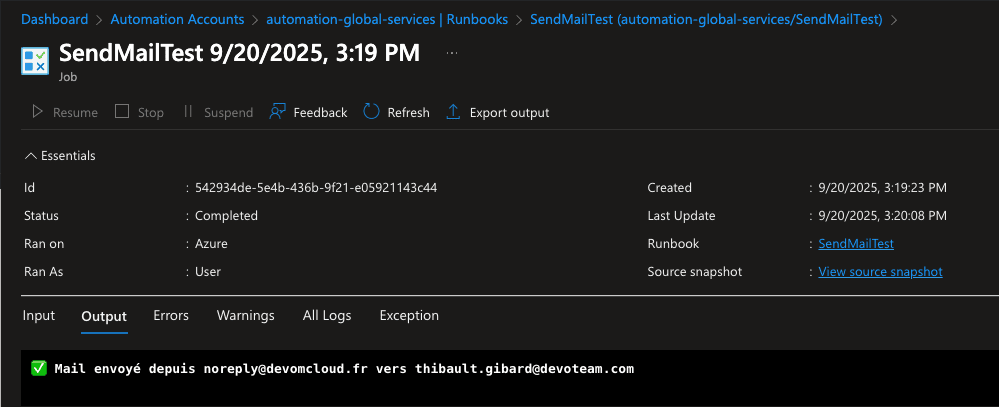Click the Ran As field label
999x407 pixels.
tap(43, 272)
